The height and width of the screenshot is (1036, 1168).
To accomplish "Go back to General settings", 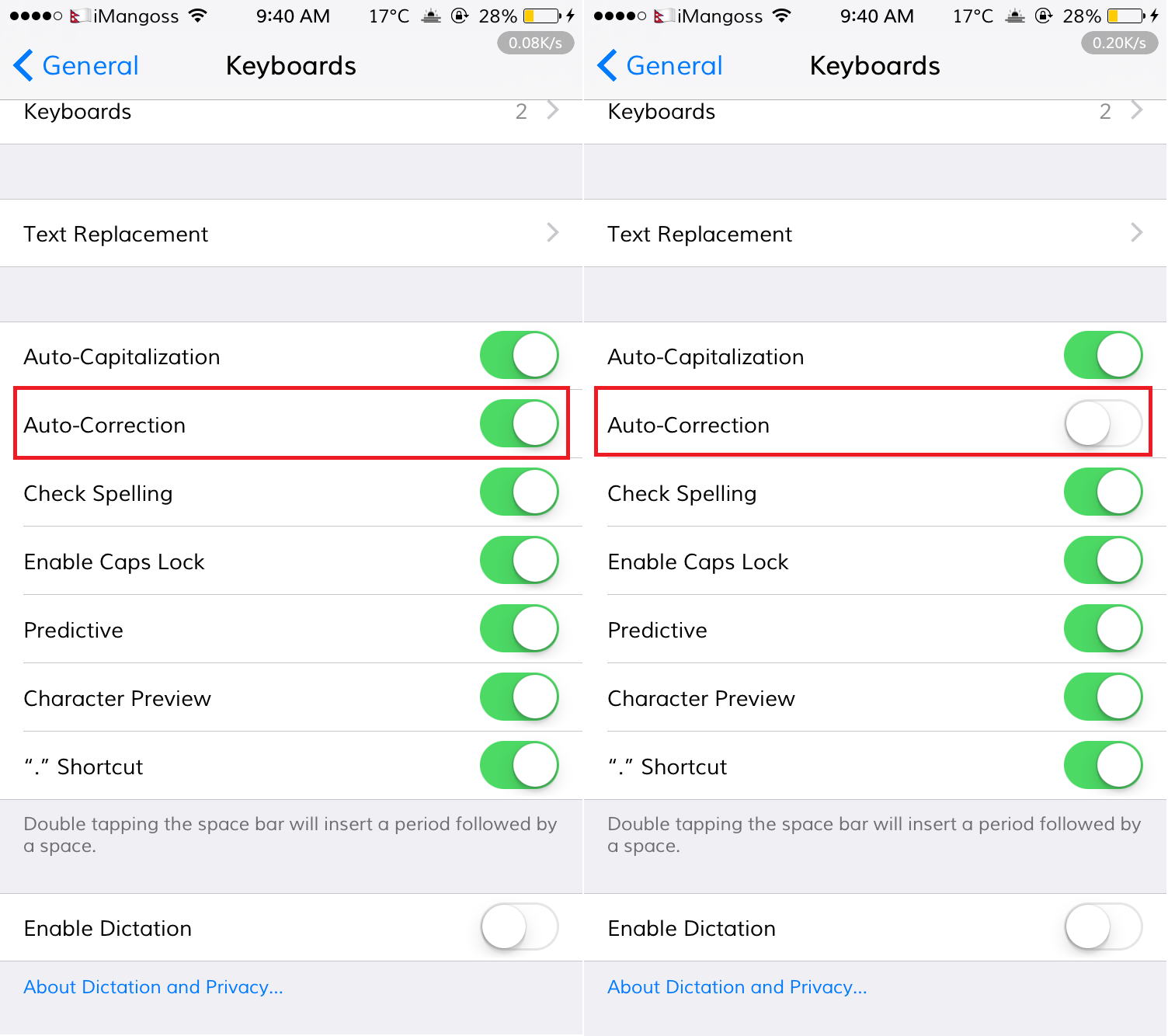I will click(75, 65).
